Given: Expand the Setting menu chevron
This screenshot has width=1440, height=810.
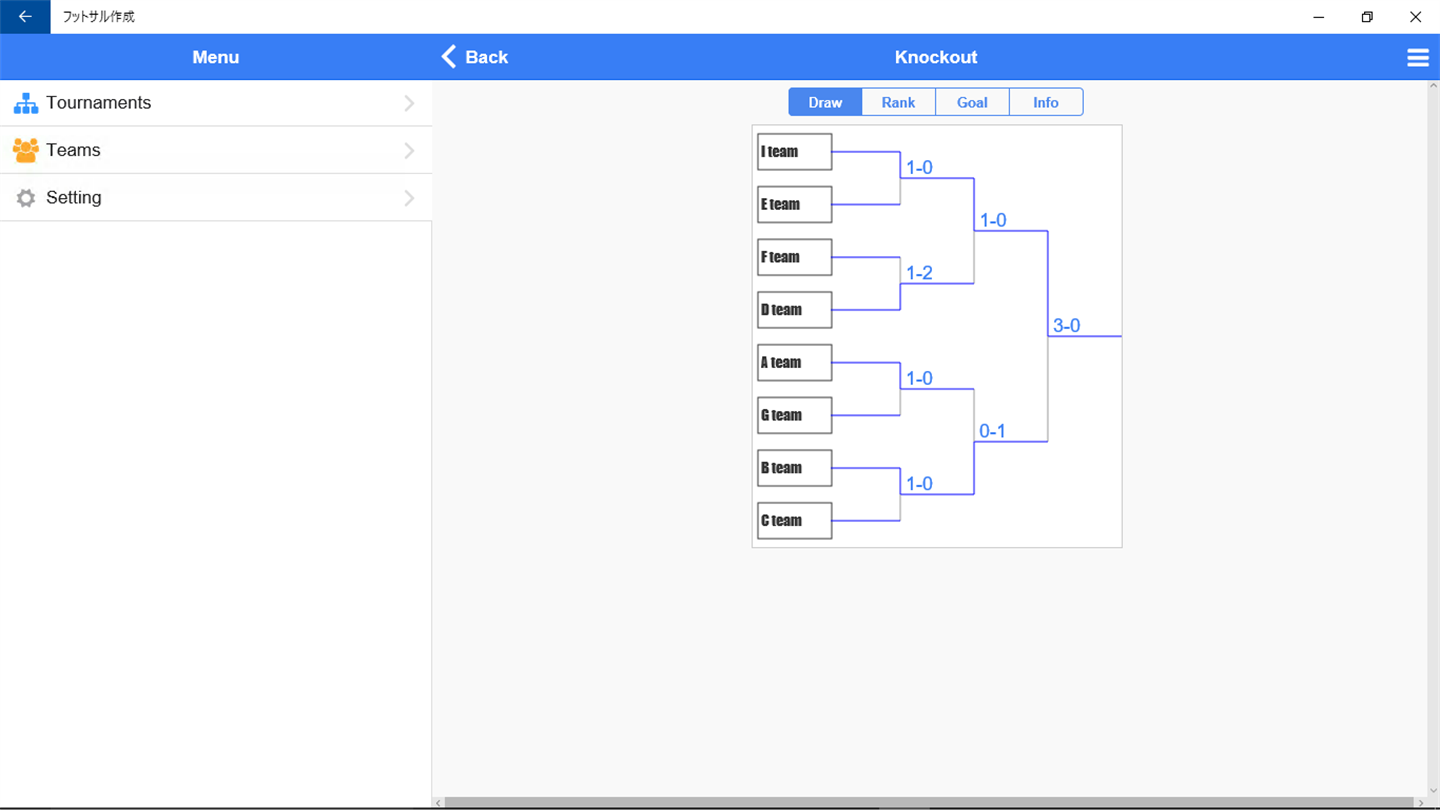Looking at the screenshot, I should [x=409, y=198].
